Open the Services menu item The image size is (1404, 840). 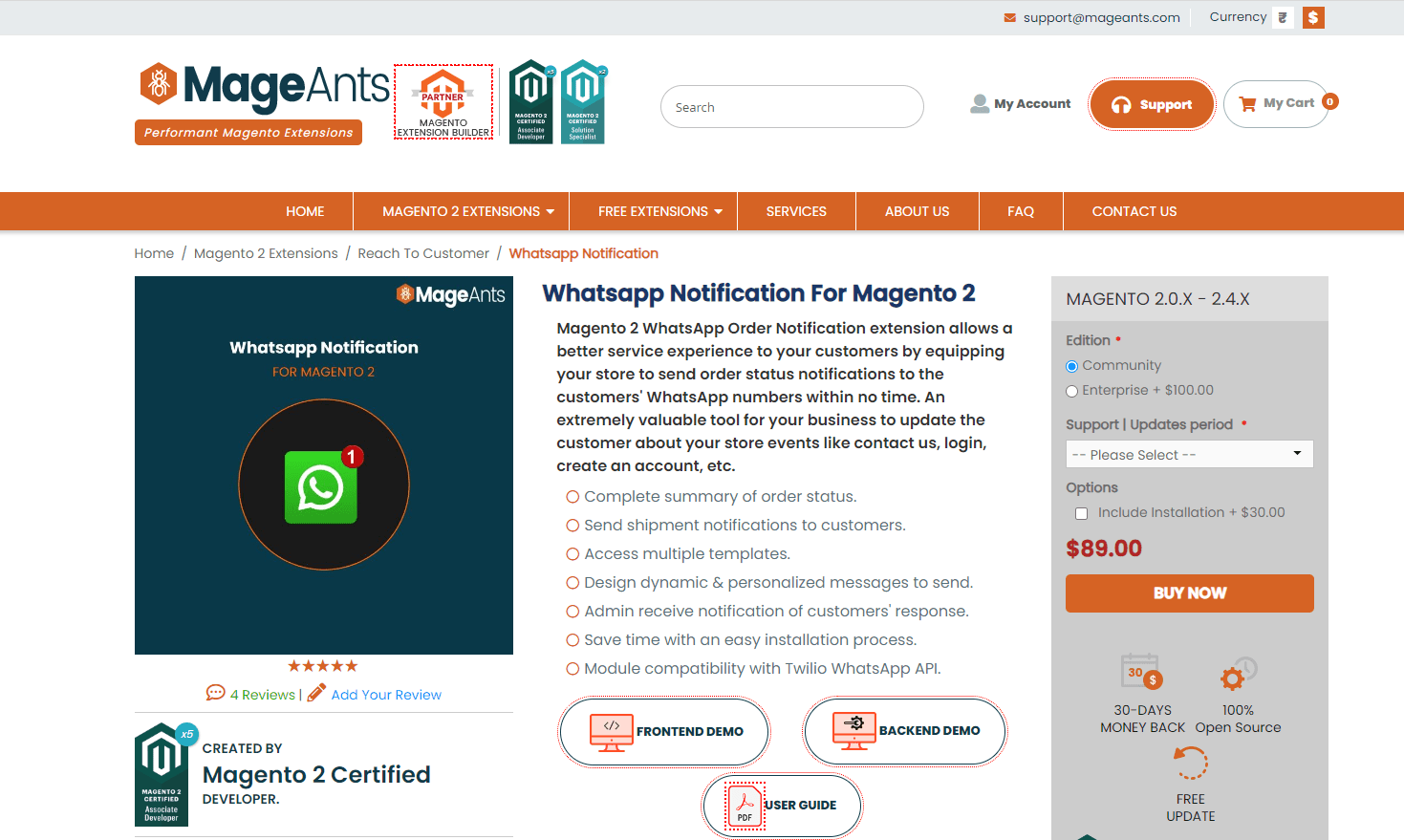pos(796,211)
